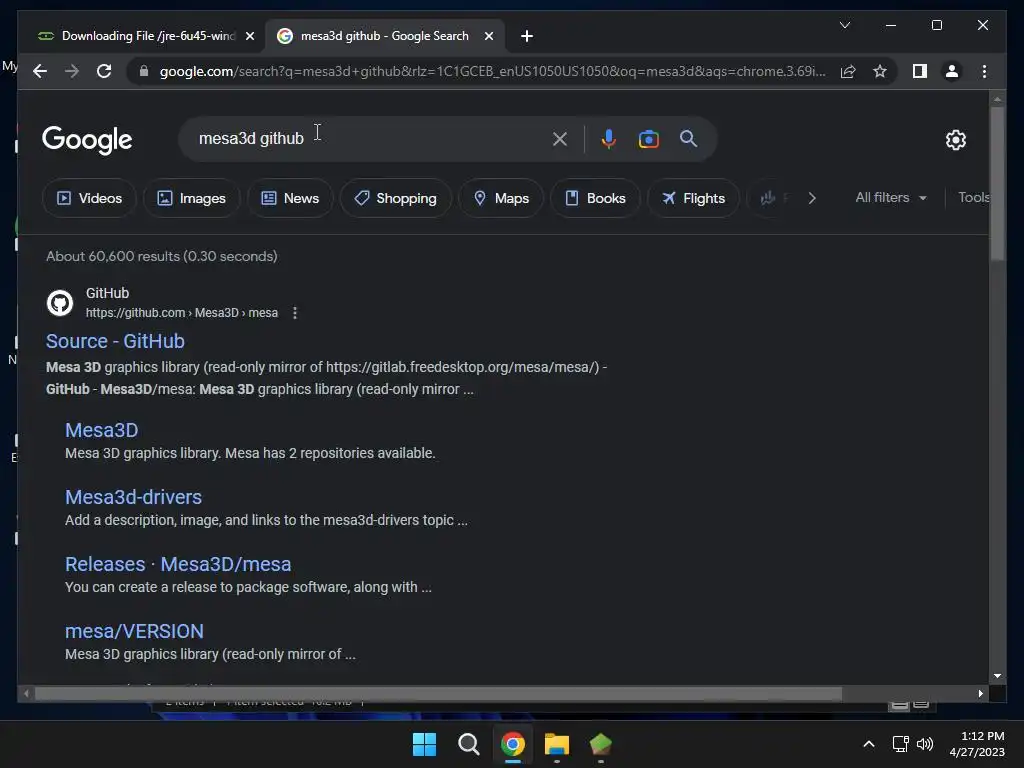
Task: Filter results by Maps
Action: pyautogui.click(x=501, y=198)
